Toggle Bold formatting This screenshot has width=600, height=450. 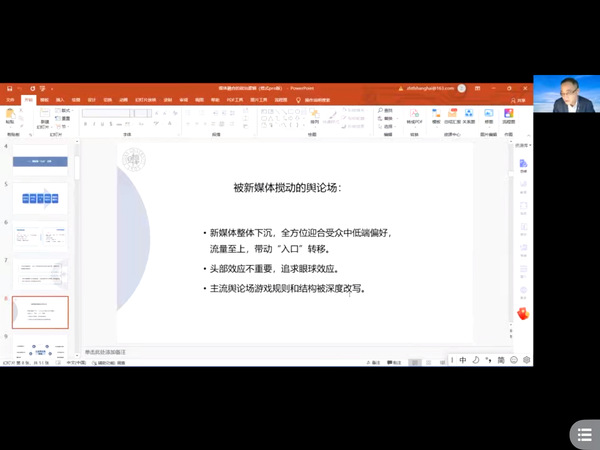click(x=85, y=124)
